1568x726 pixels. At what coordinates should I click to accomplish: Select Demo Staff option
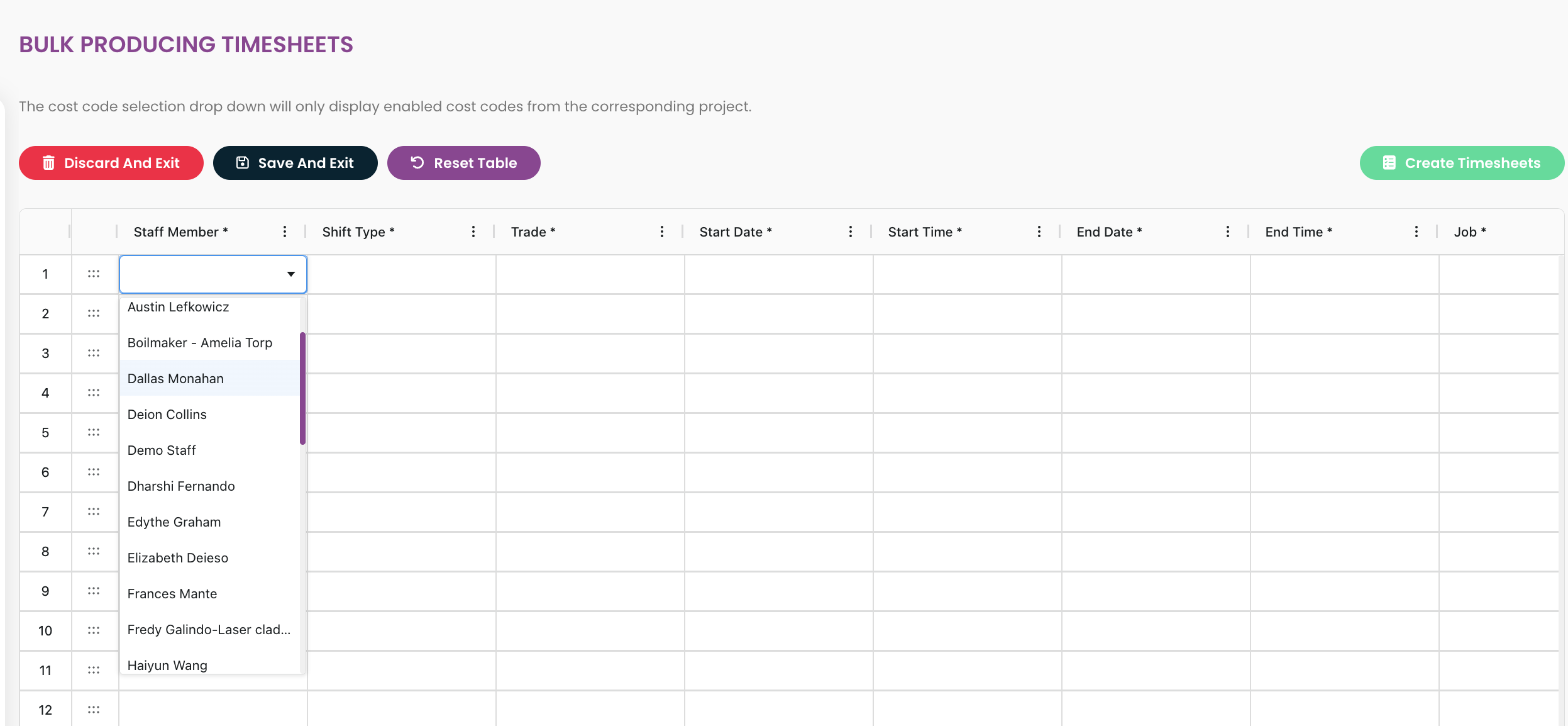coord(209,450)
